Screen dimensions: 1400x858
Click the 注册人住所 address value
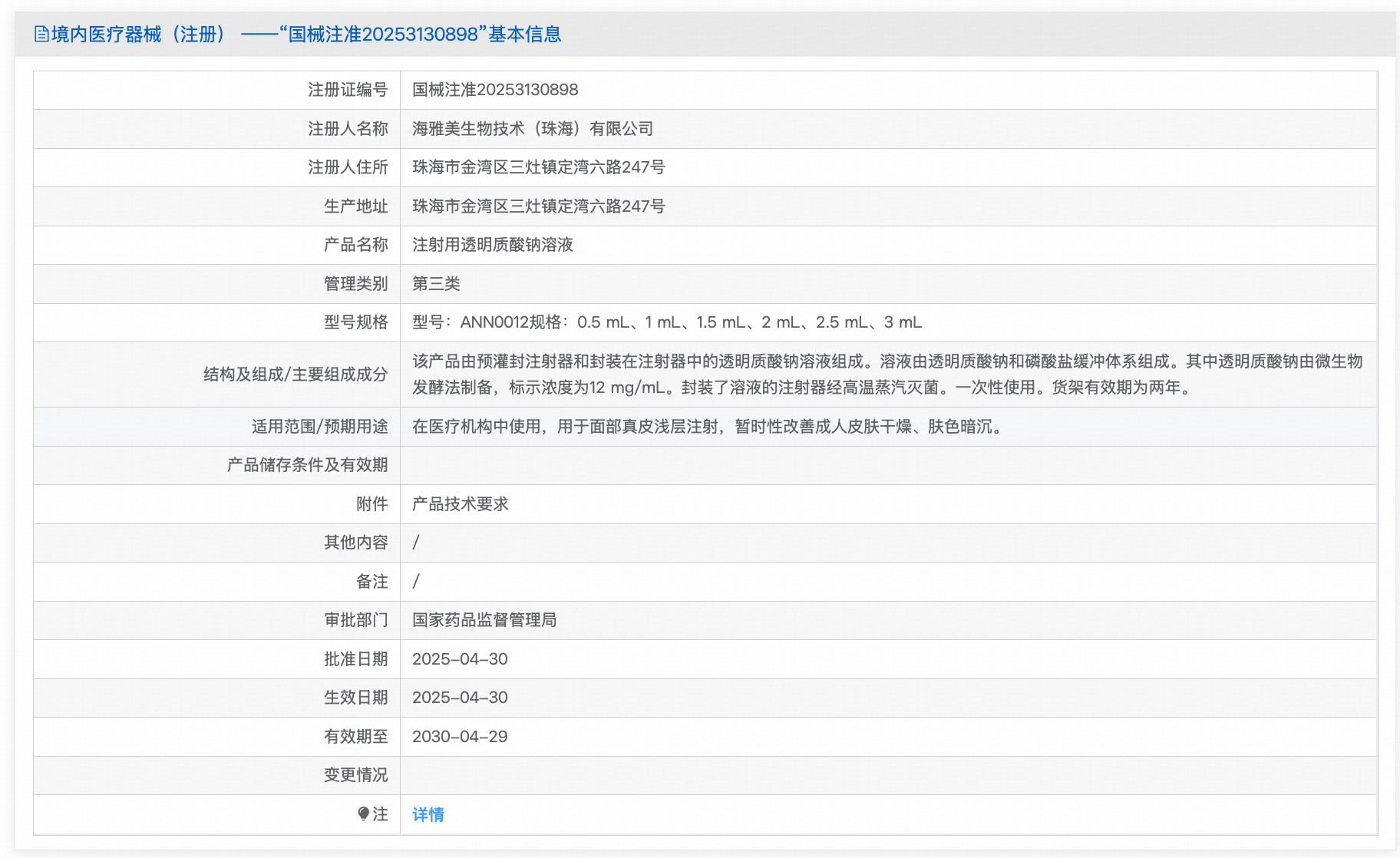538,167
